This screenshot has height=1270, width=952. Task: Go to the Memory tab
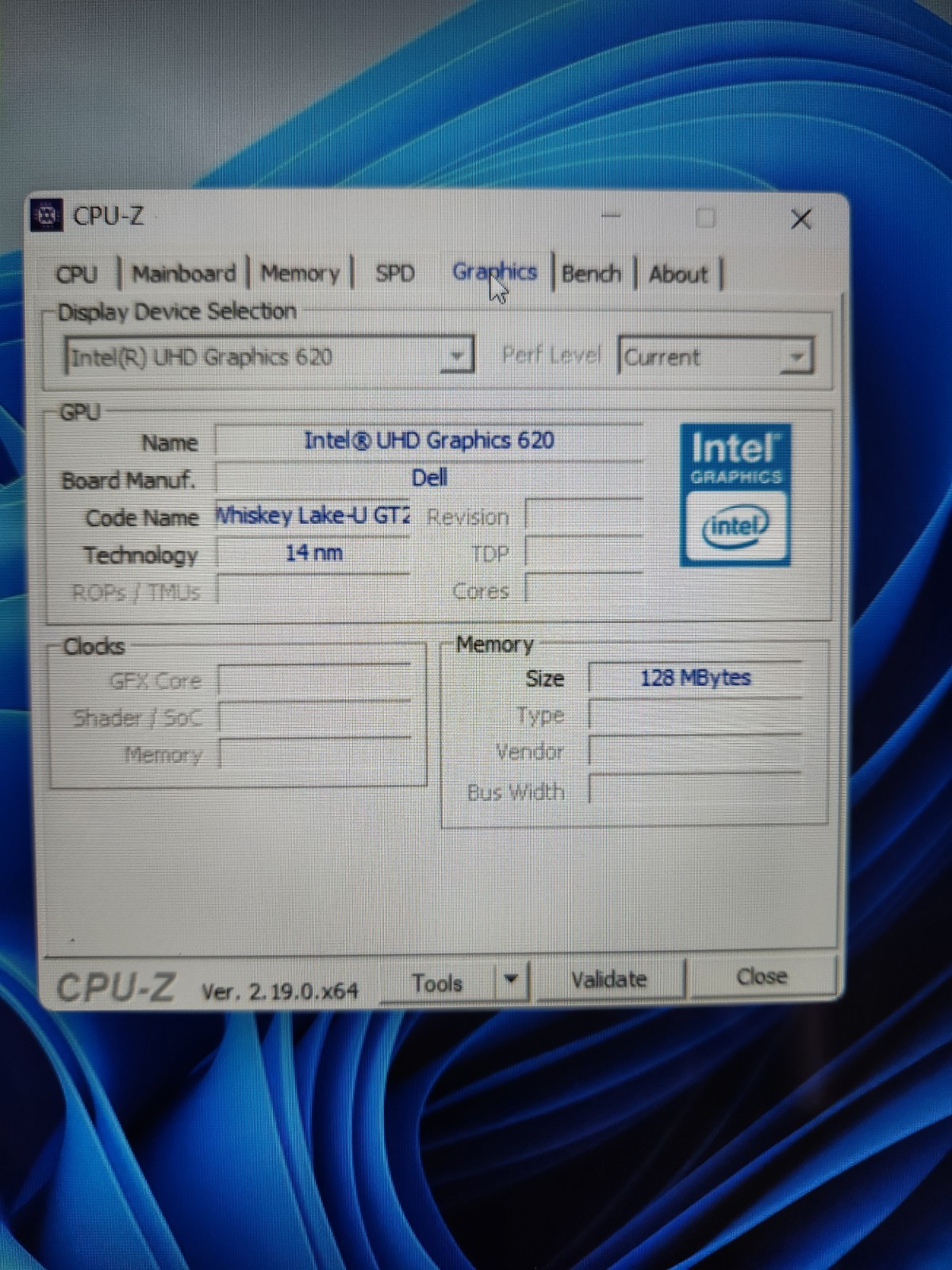click(300, 274)
